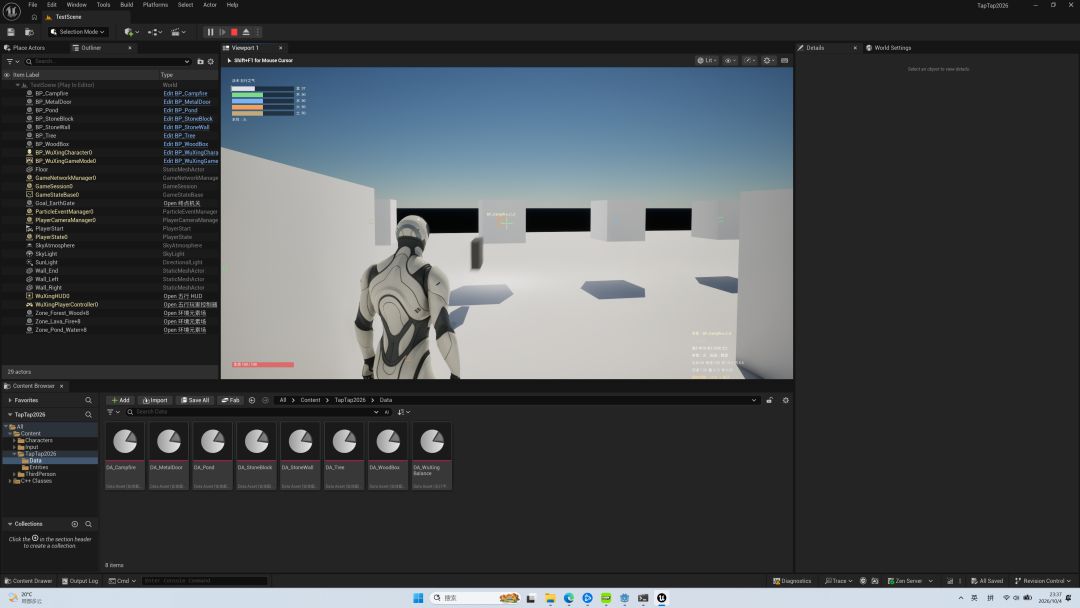The width and height of the screenshot is (1080, 608).
Task: Click the Save current level icon
Action: coord(11,32)
